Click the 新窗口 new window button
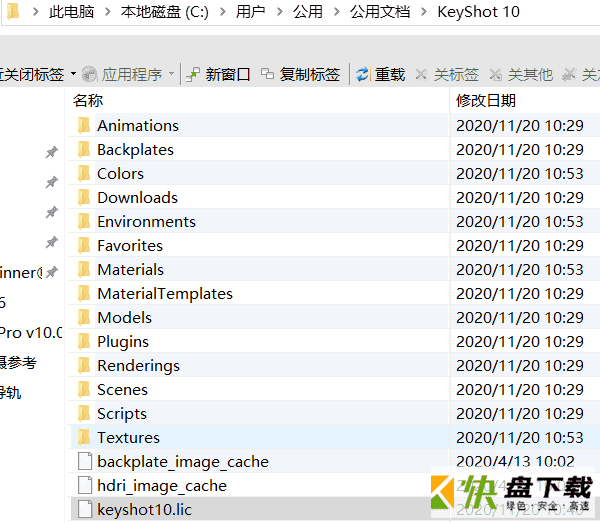This screenshot has height=523, width=600. (x=218, y=74)
